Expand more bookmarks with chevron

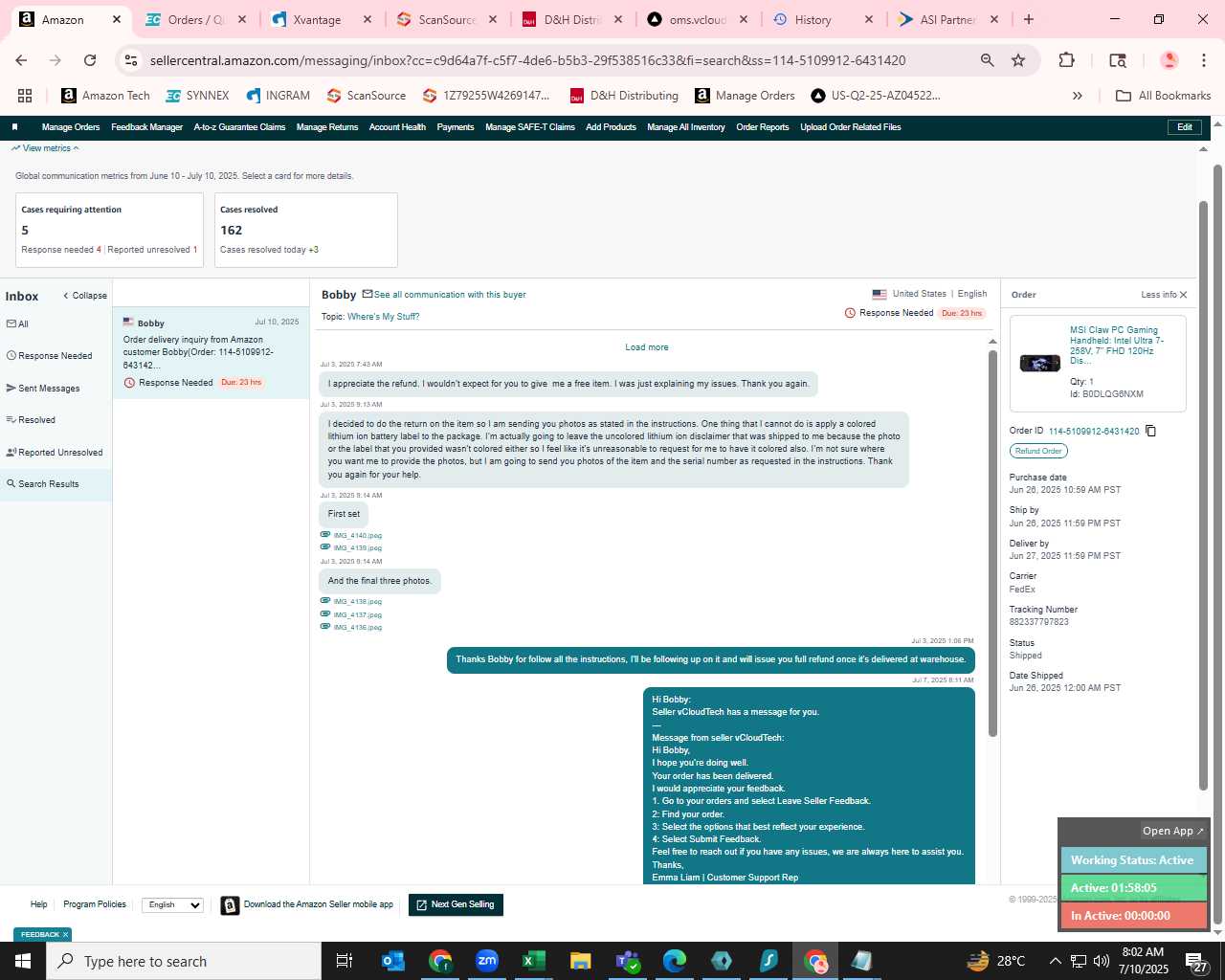point(1077,96)
